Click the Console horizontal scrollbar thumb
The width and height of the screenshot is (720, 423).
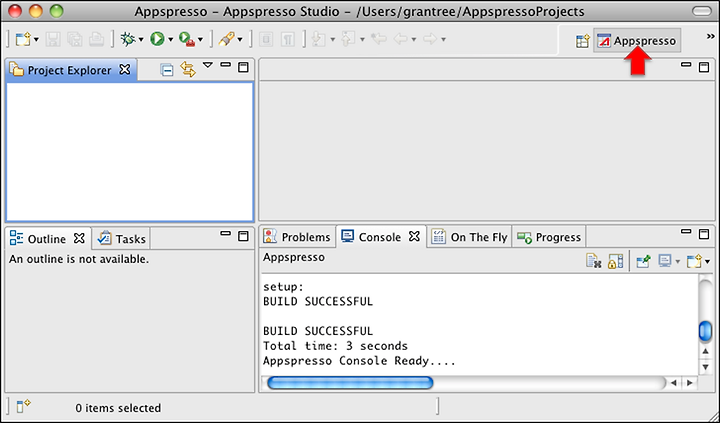(x=350, y=383)
